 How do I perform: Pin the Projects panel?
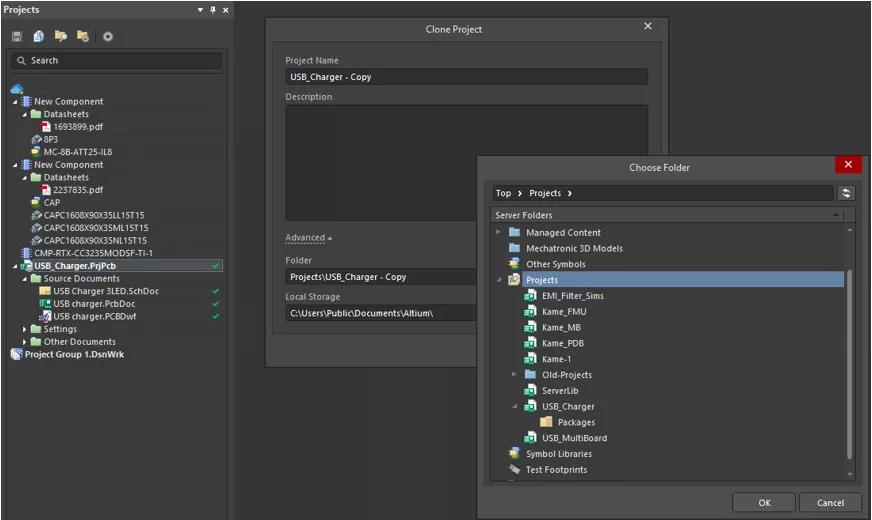213,10
